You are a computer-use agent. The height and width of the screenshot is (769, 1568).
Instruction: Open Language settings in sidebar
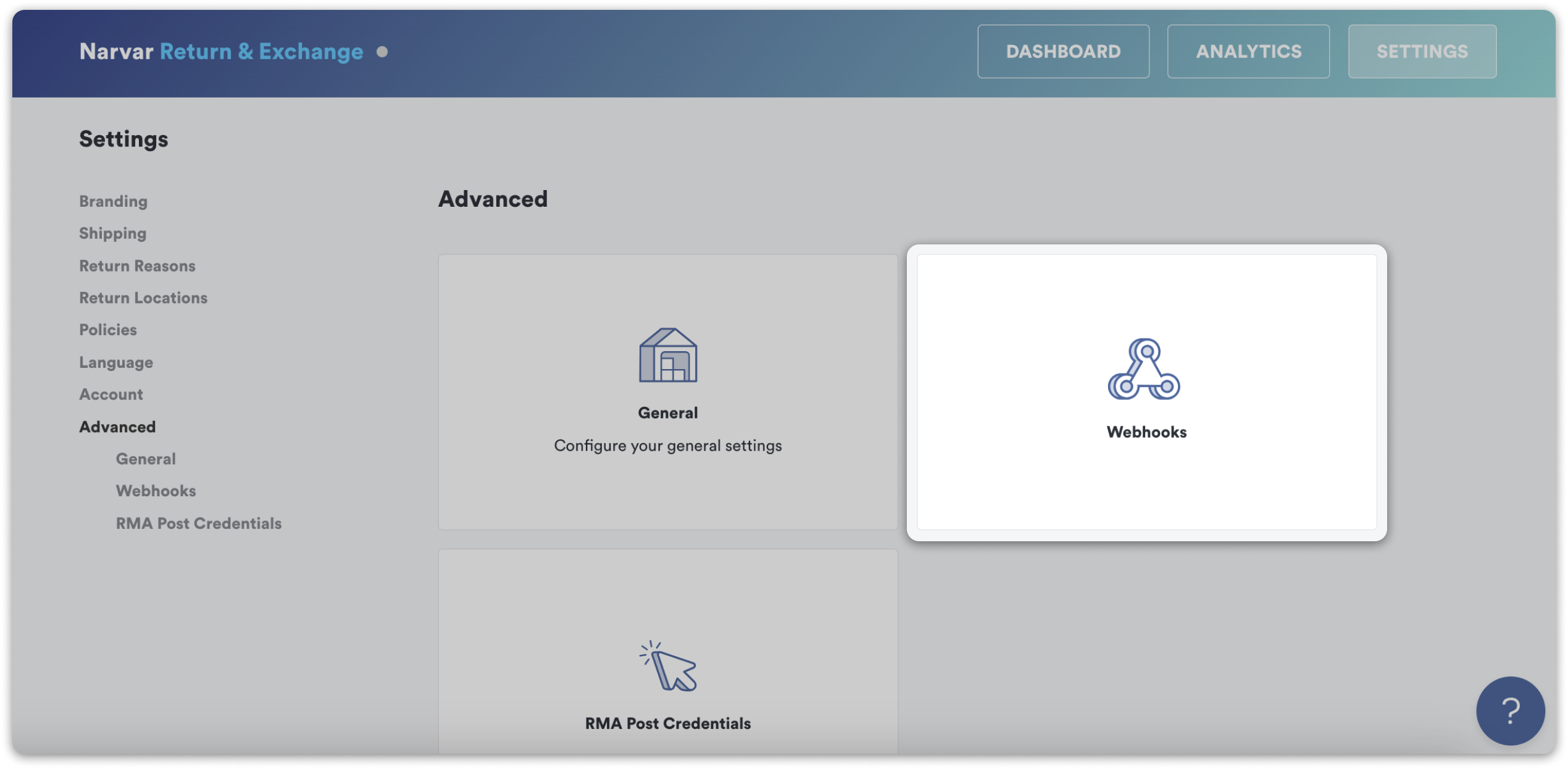click(116, 362)
